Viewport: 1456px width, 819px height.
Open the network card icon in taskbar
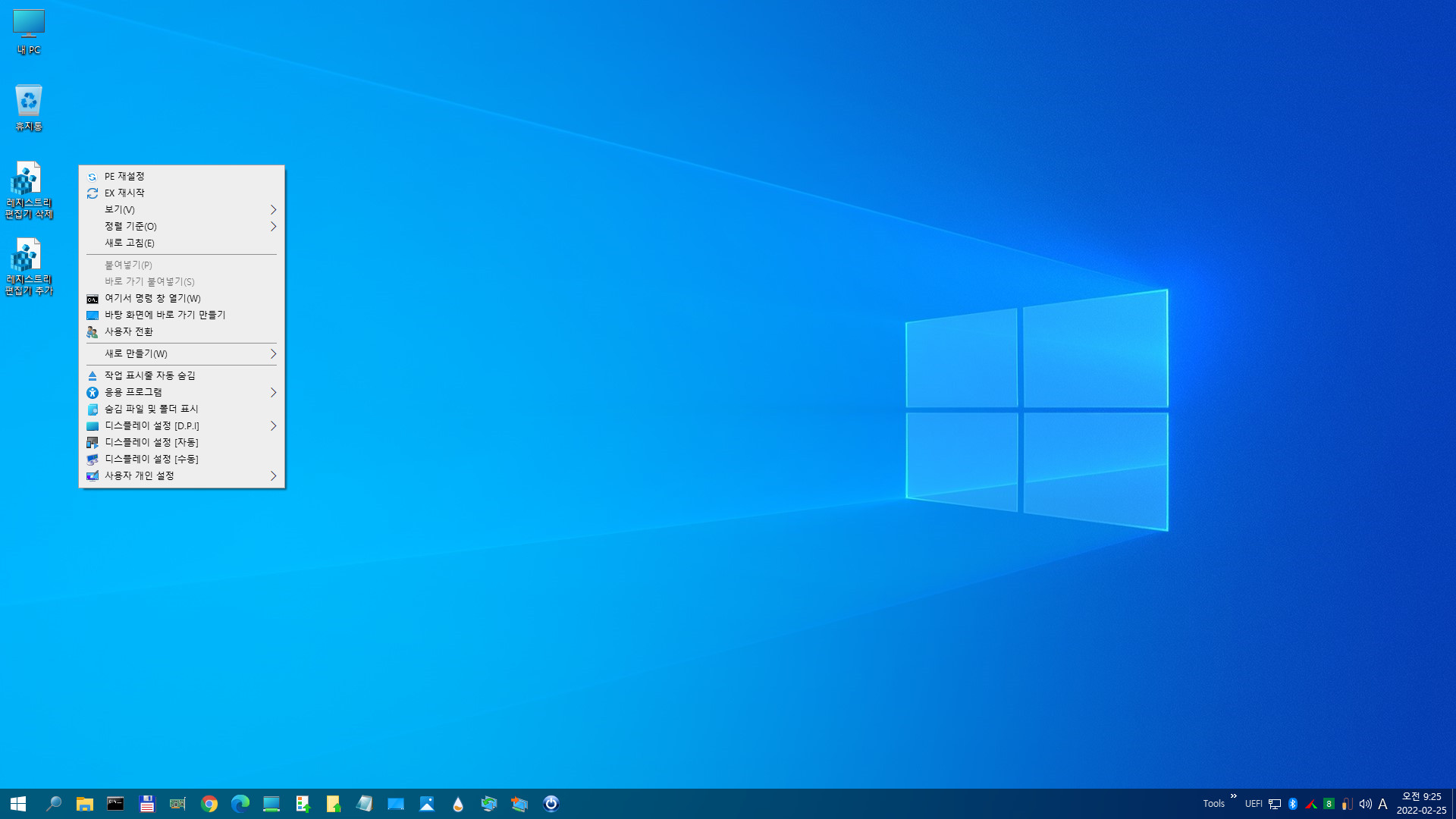click(177, 804)
